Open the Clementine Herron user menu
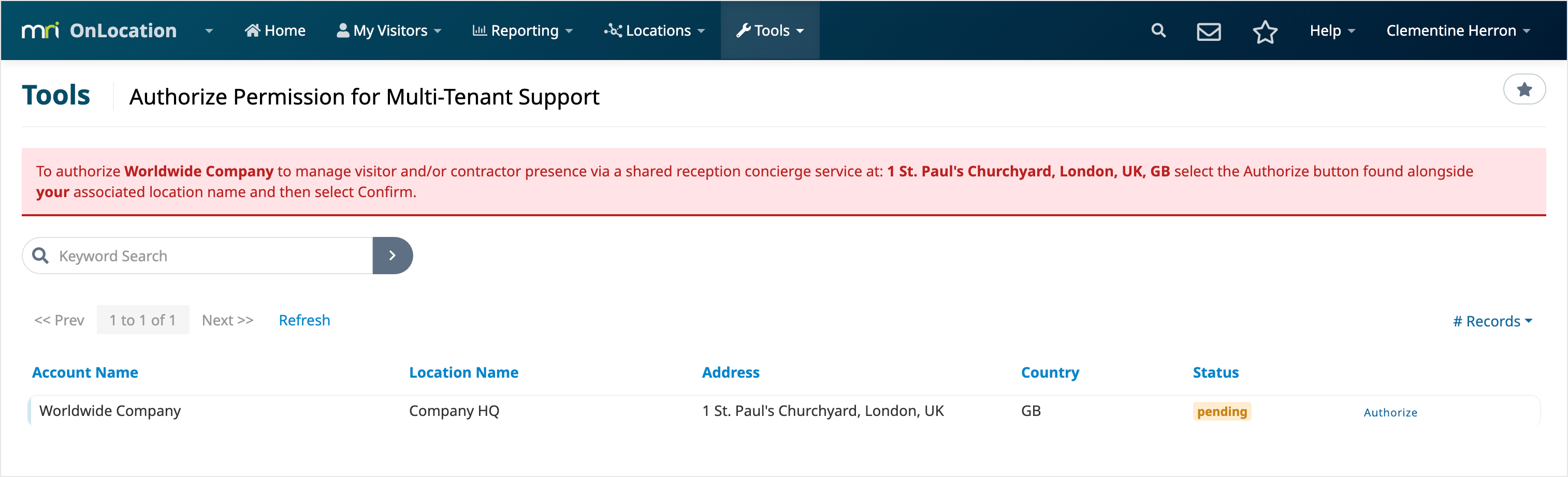Image resolution: width=1568 pixels, height=477 pixels. 1457,31
